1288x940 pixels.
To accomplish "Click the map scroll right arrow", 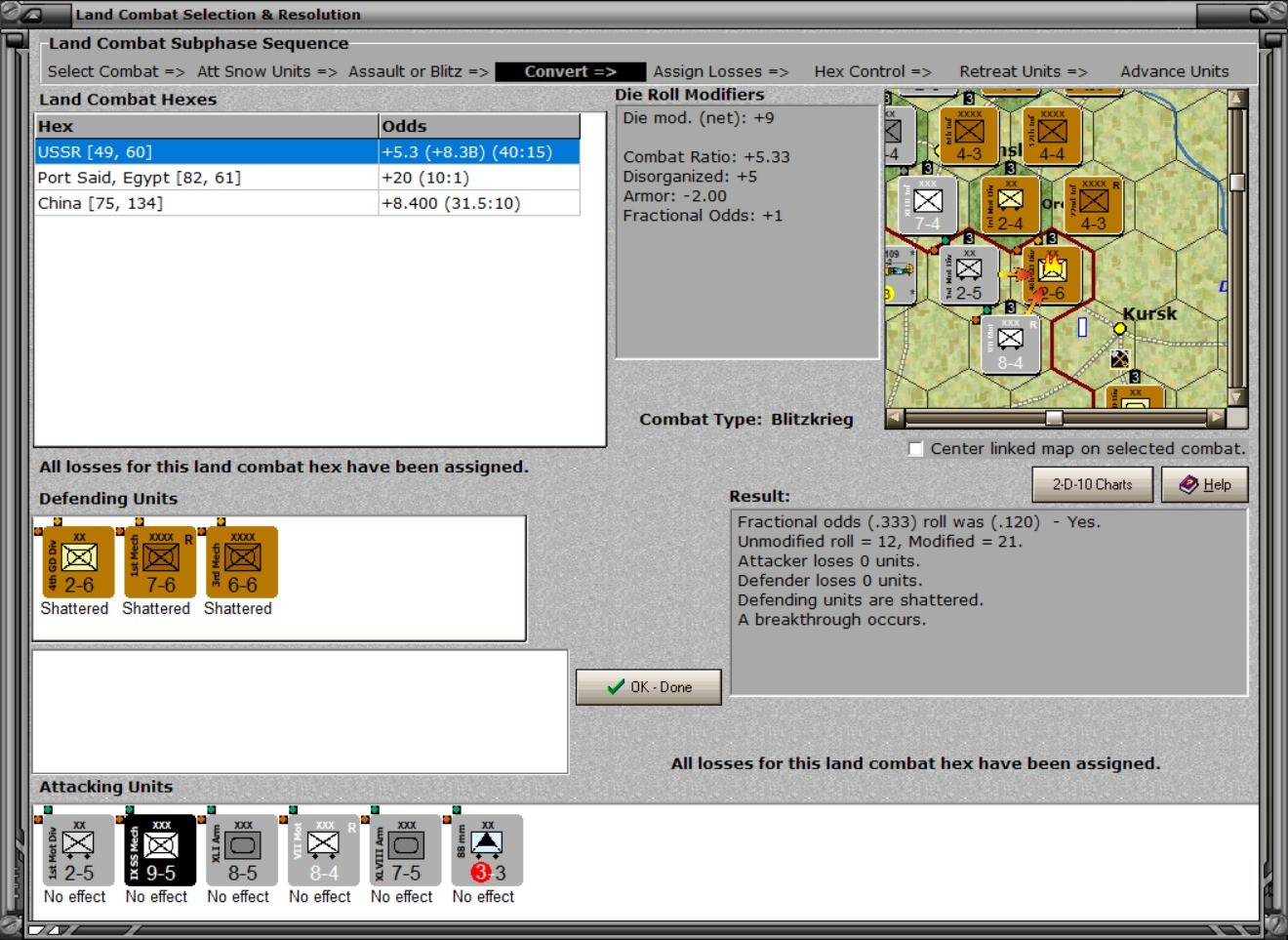I will pyautogui.click(x=1216, y=418).
